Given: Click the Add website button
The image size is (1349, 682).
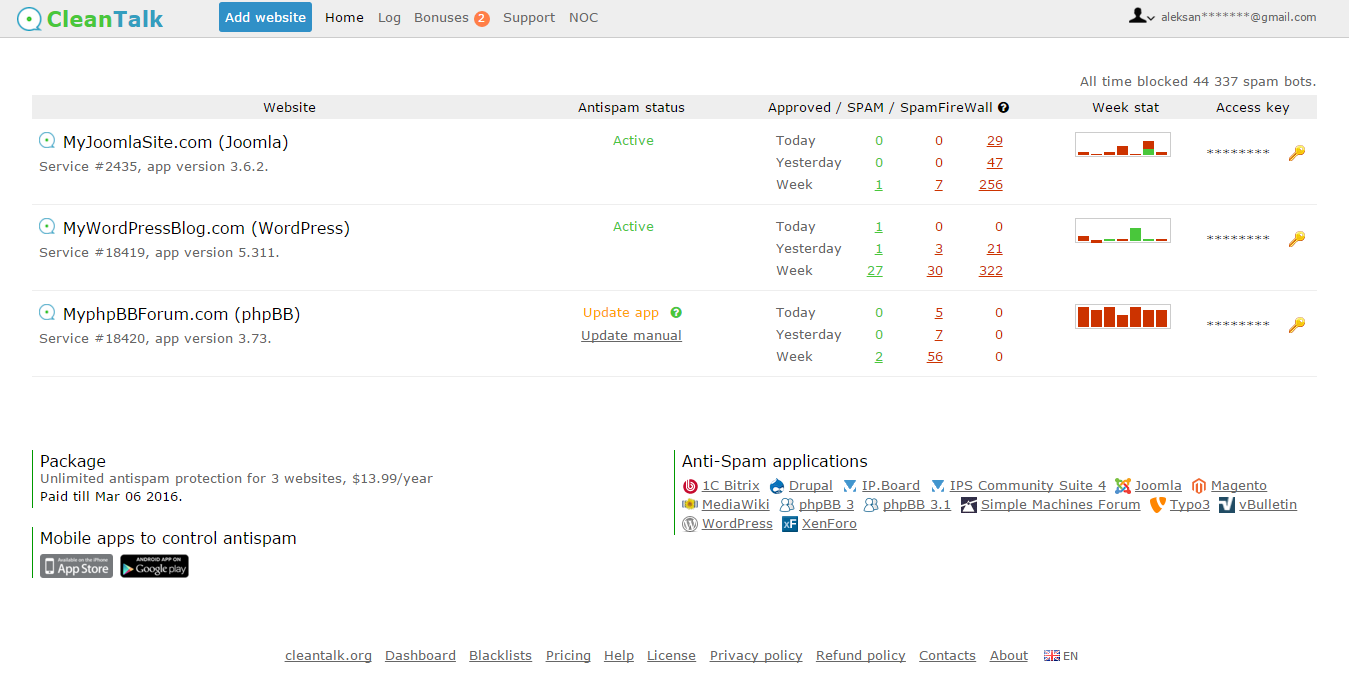Looking at the screenshot, I should [x=265, y=17].
